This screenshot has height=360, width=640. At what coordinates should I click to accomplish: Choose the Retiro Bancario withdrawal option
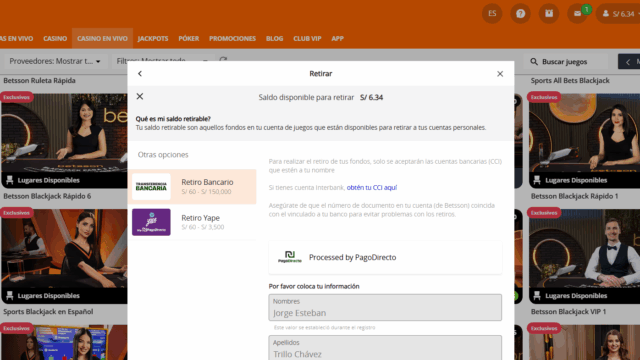click(192, 187)
